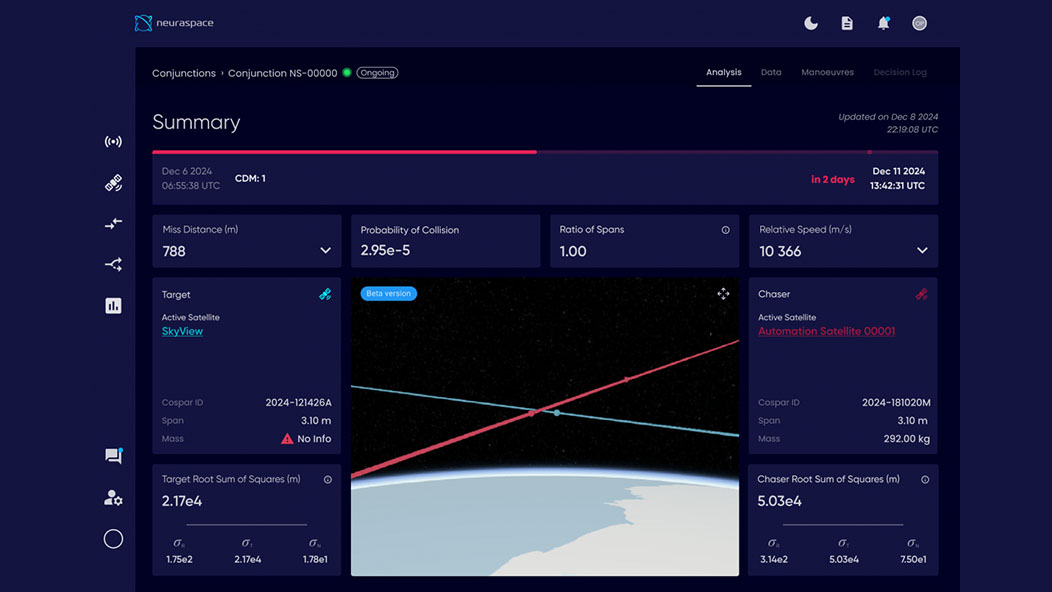Open the SkyView satellite link
This screenshot has height=592, width=1052.
tap(182, 331)
